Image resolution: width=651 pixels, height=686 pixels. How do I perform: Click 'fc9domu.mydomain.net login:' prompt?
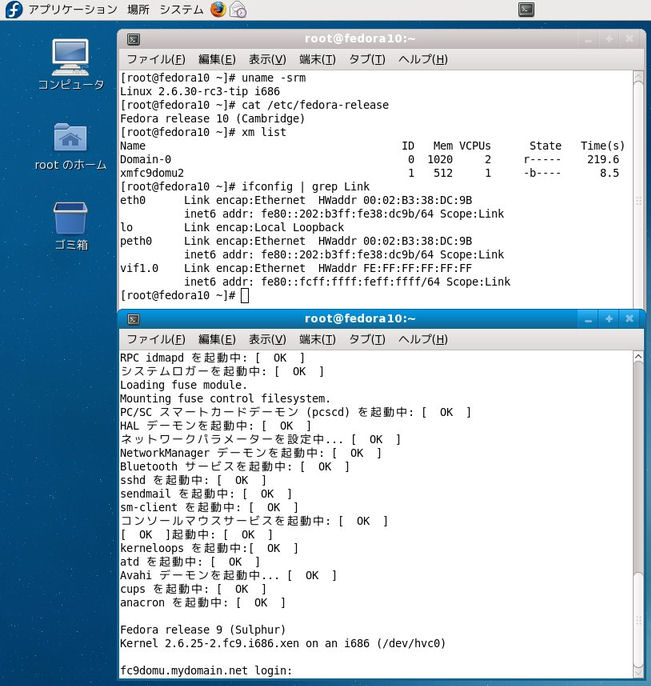coord(206,671)
